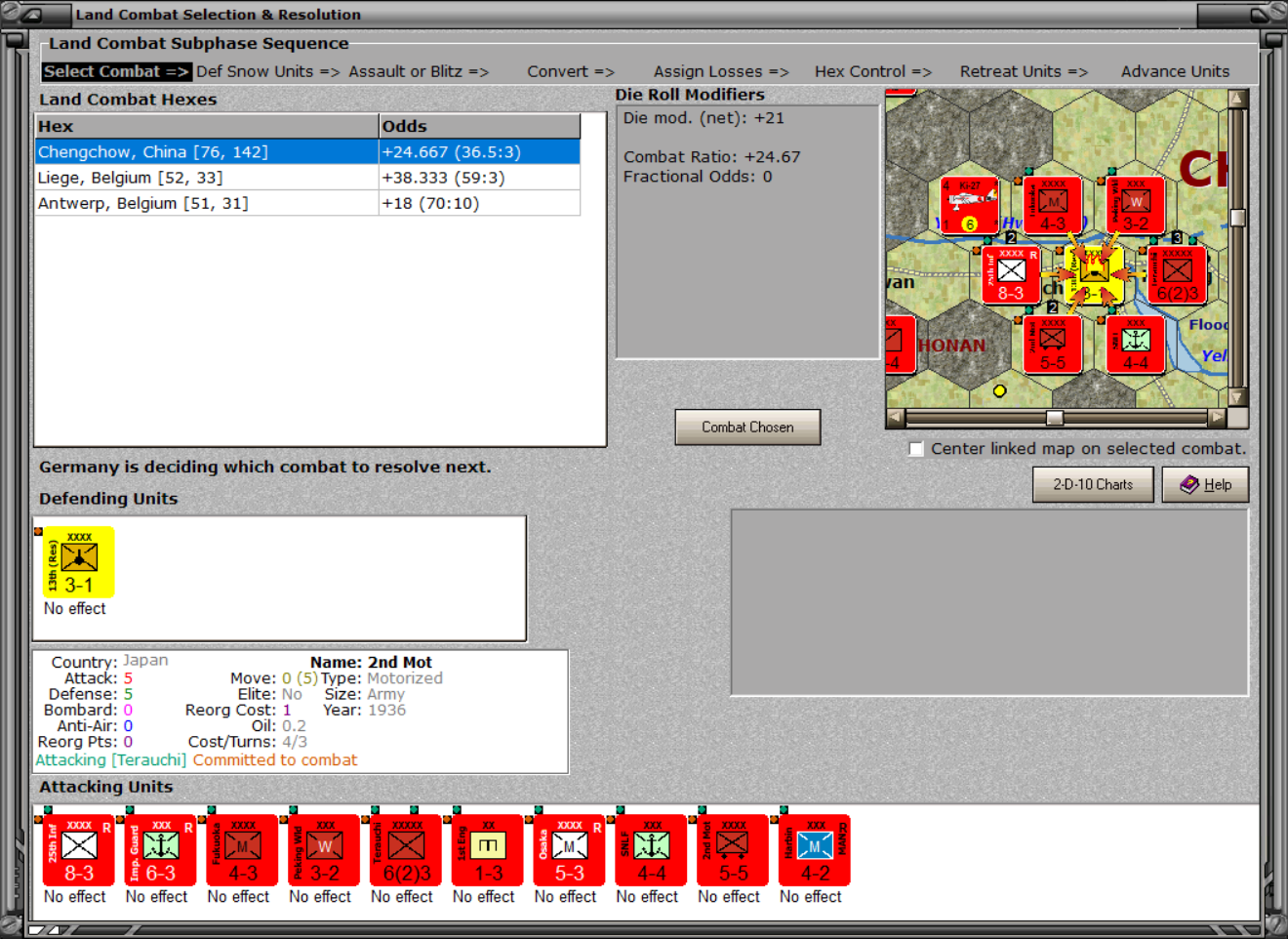
Task: Click the yellow defender counter on the map
Action: [1094, 275]
